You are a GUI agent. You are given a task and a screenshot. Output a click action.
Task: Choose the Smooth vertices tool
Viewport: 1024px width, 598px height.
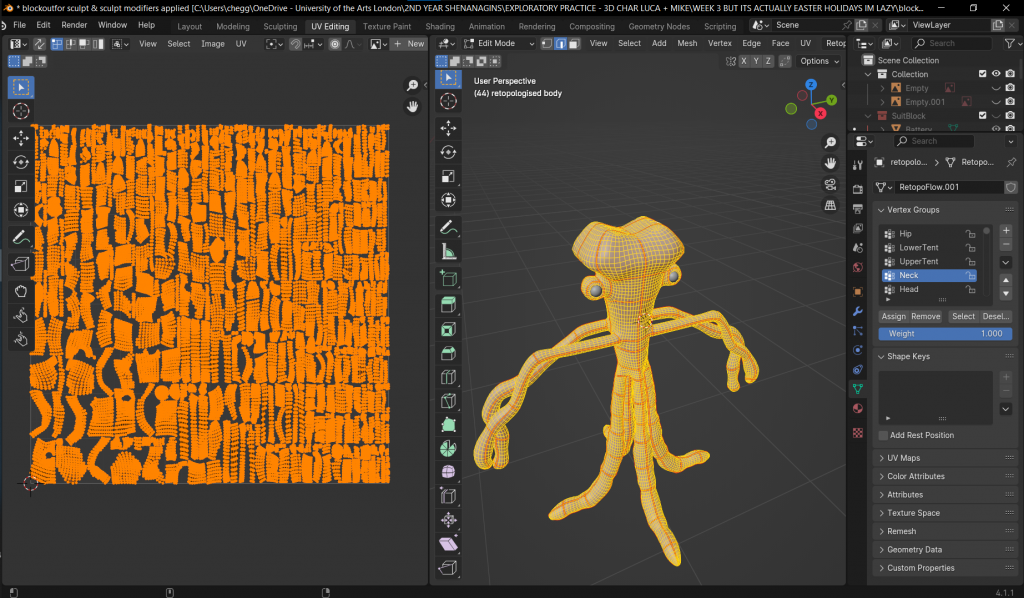click(449, 472)
